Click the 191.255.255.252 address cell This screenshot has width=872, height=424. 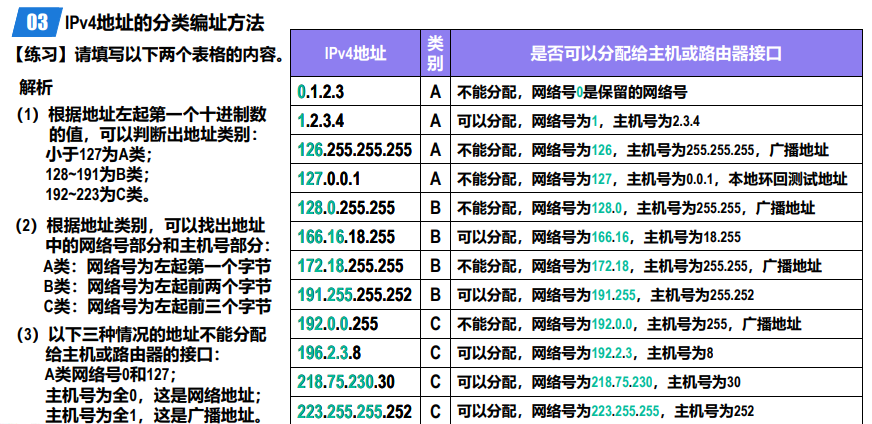click(x=354, y=295)
